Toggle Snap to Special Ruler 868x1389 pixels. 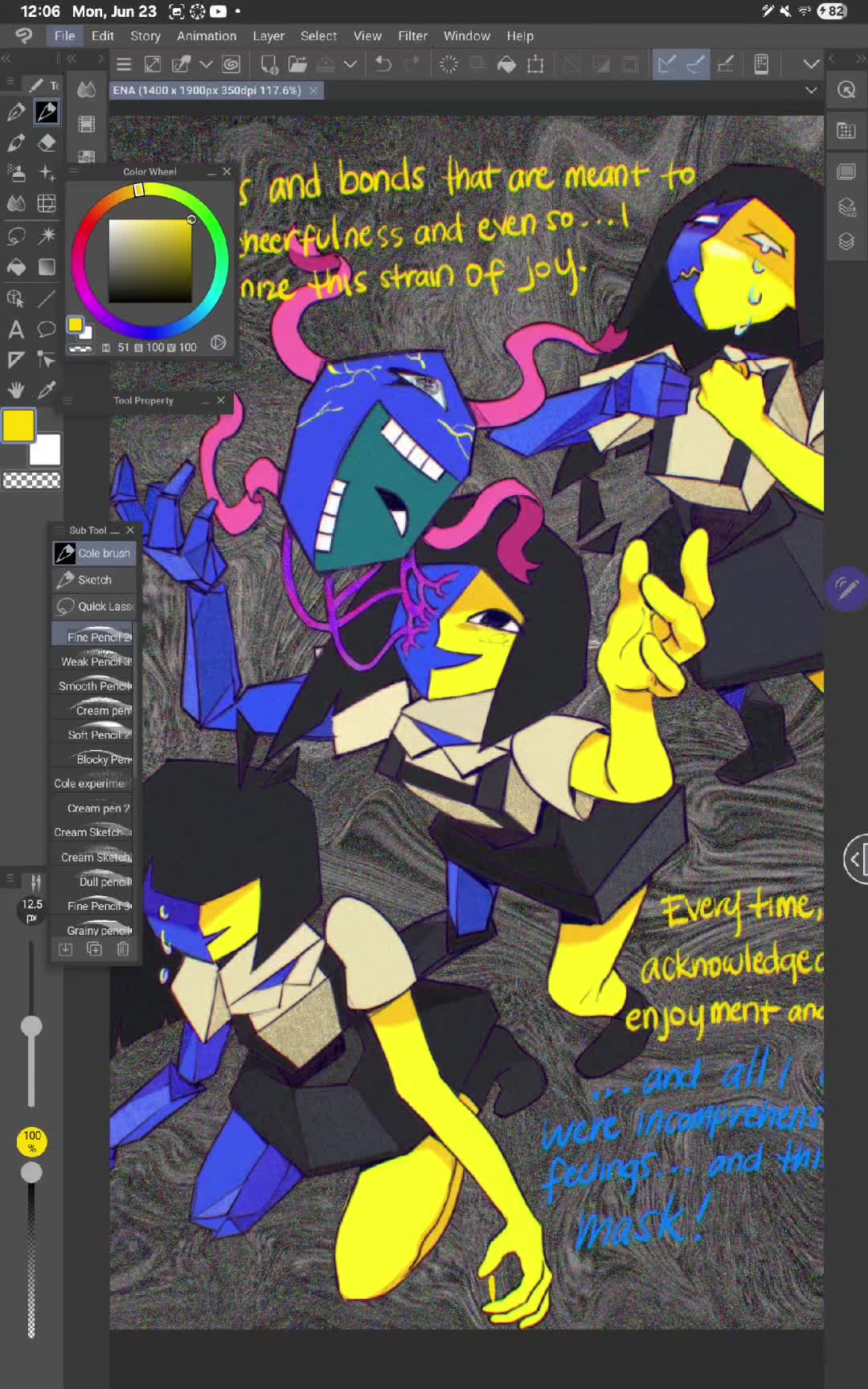pyautogui.click(x=696, y=64)
